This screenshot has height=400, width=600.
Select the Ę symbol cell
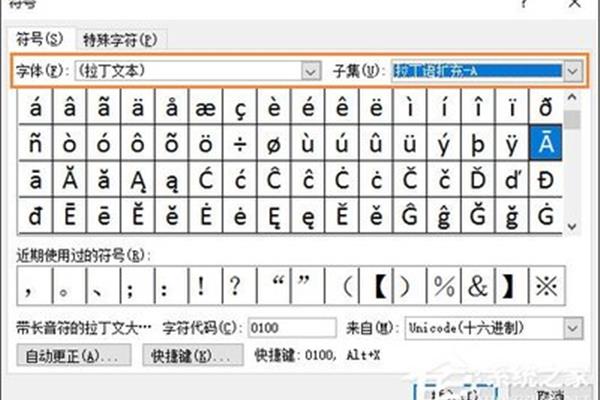point(274,216)
